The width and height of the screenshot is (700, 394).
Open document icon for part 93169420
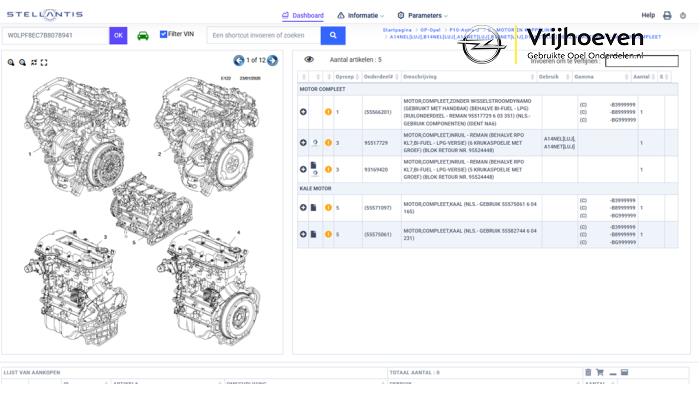(313, 165)
